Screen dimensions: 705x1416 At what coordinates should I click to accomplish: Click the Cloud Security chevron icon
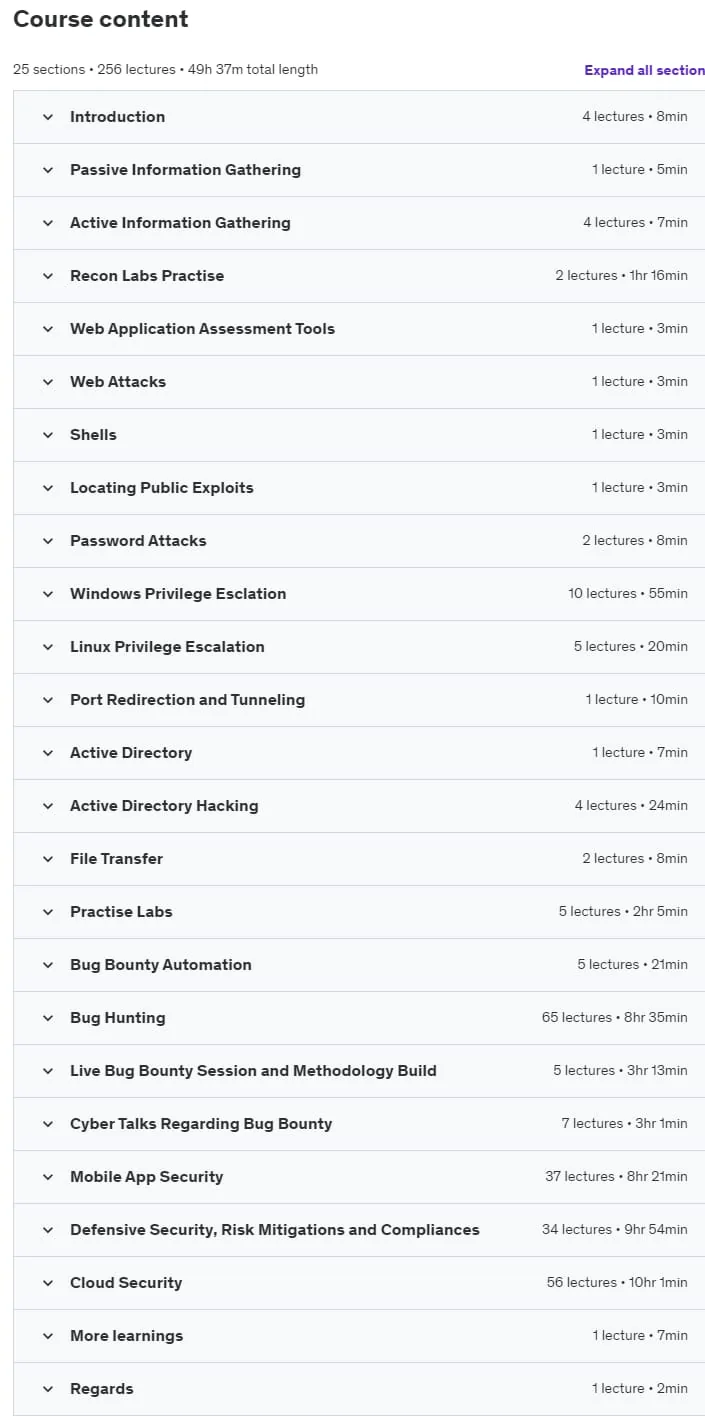pos(47,1283)
